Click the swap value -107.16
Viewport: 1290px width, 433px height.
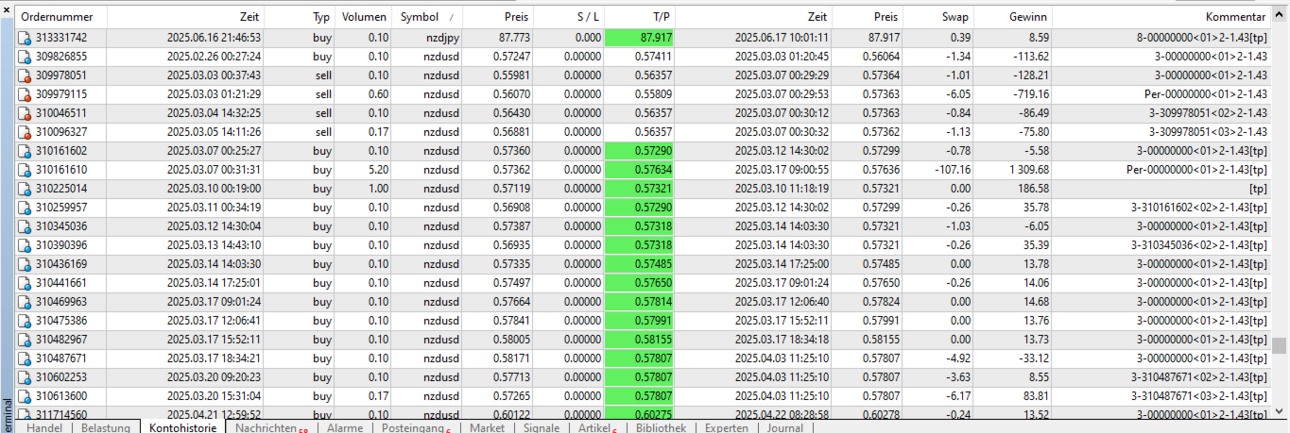951,170
